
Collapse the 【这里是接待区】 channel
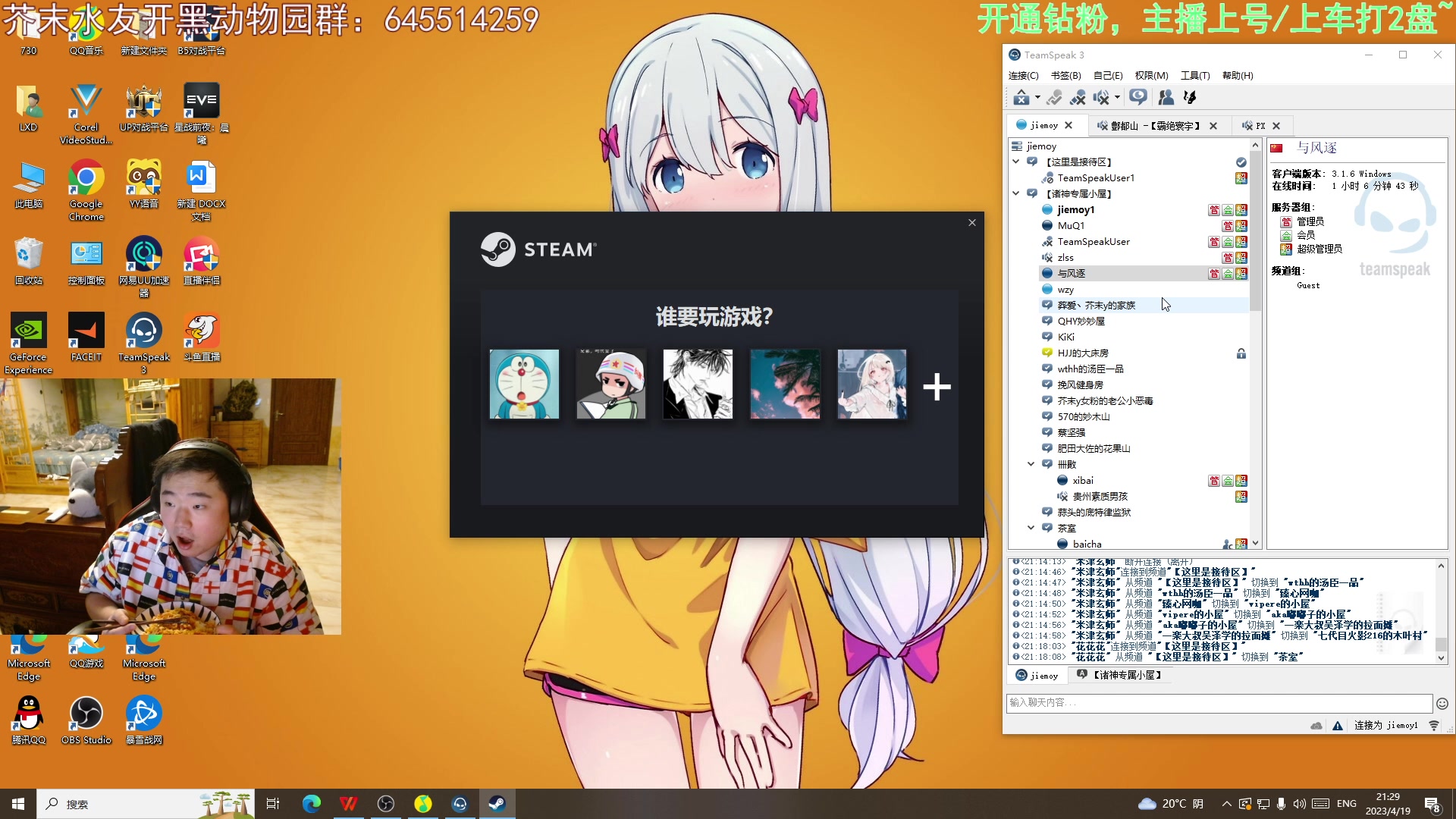pyautogui.click(x=1016, y=162)
